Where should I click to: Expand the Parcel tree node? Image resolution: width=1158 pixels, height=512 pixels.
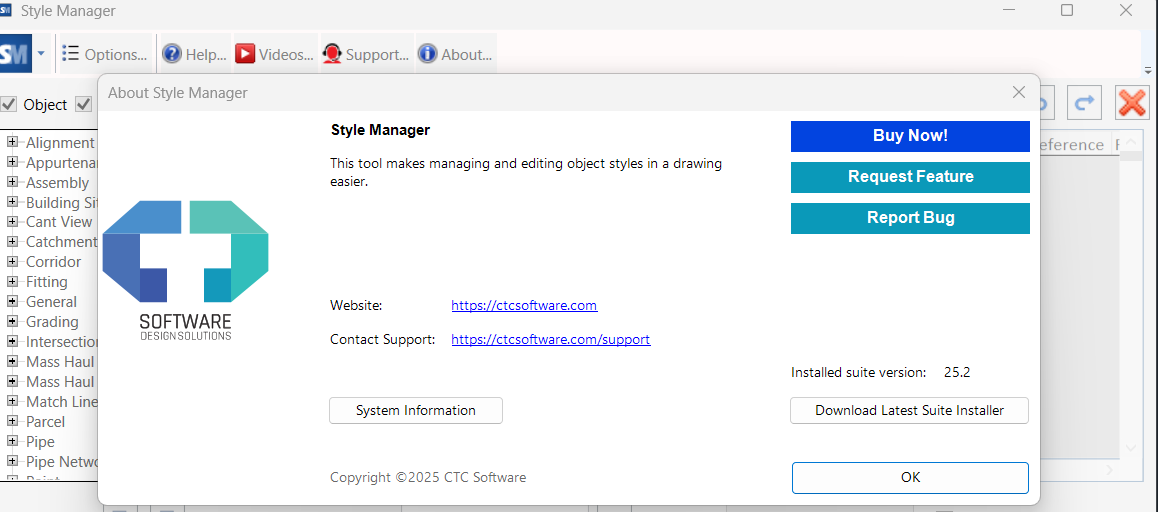pyautogui.click(x=13, y=421)
